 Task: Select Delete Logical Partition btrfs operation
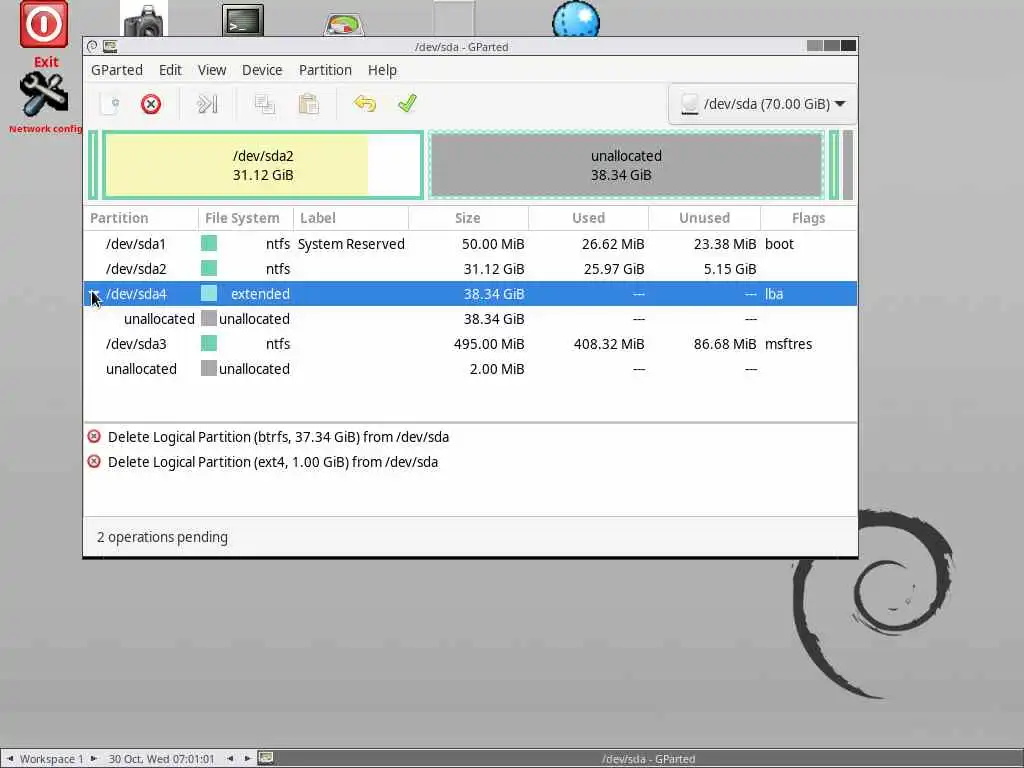click(470, 437)
